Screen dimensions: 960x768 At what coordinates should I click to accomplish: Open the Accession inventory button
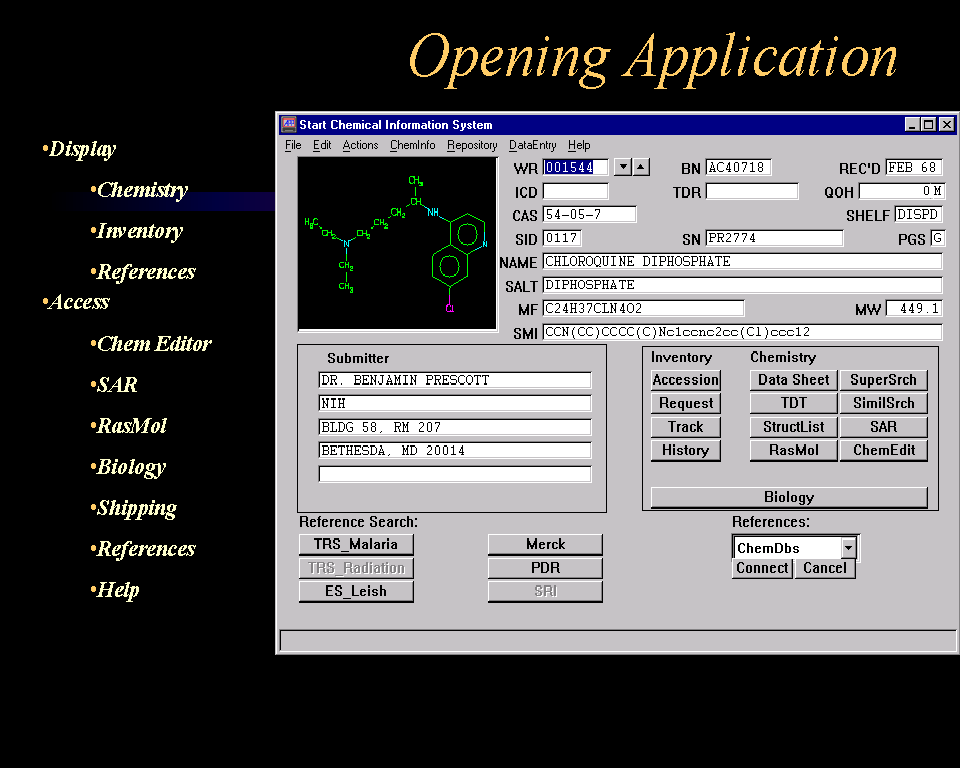(685, 380)
